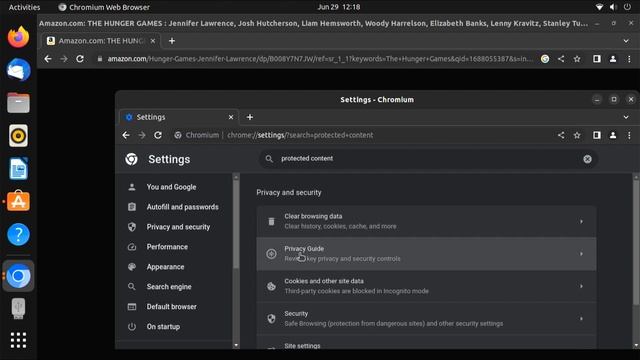
Task: Open clock and calendar in top bar
Action: 339,7
